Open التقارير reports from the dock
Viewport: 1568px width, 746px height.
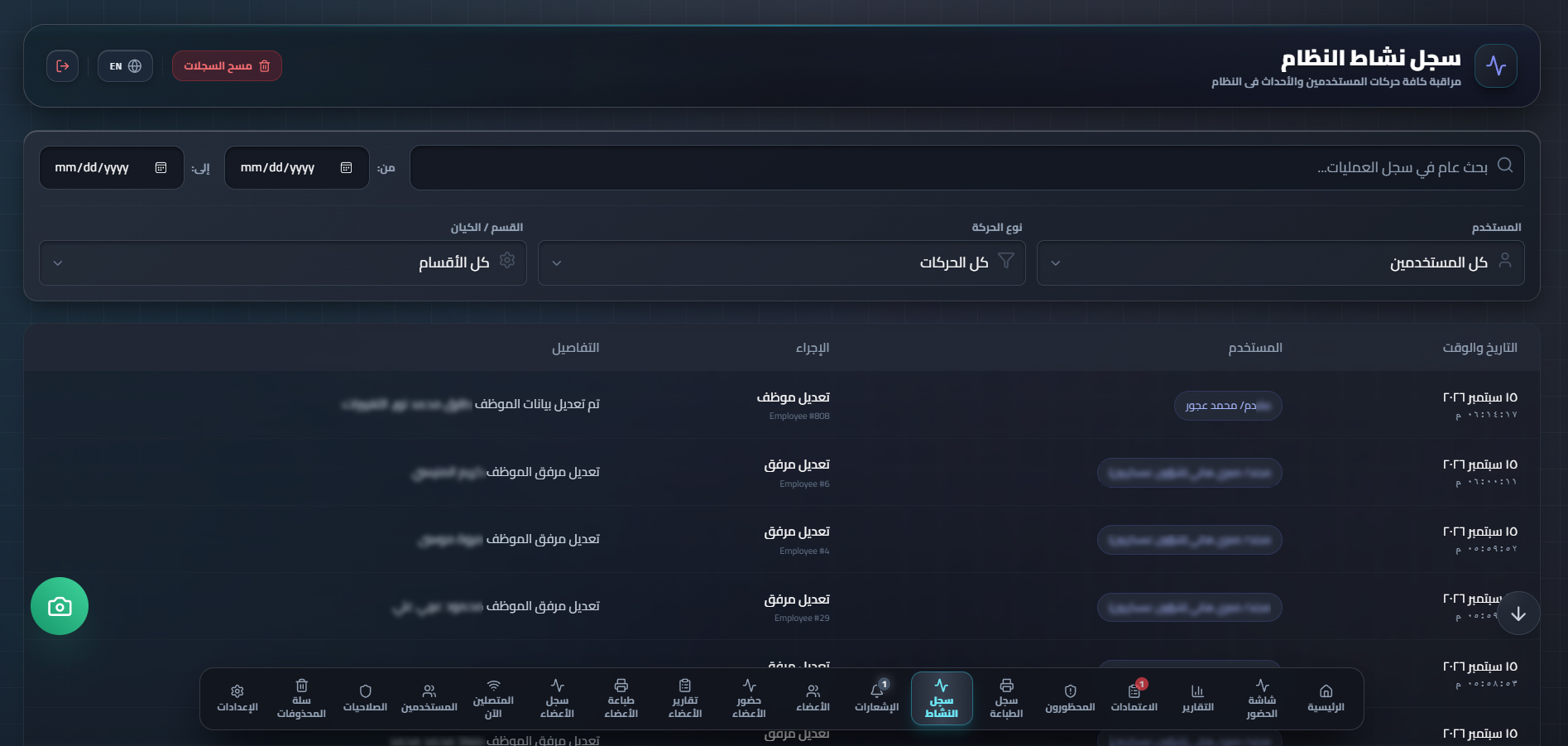(x=1197, y=699)
